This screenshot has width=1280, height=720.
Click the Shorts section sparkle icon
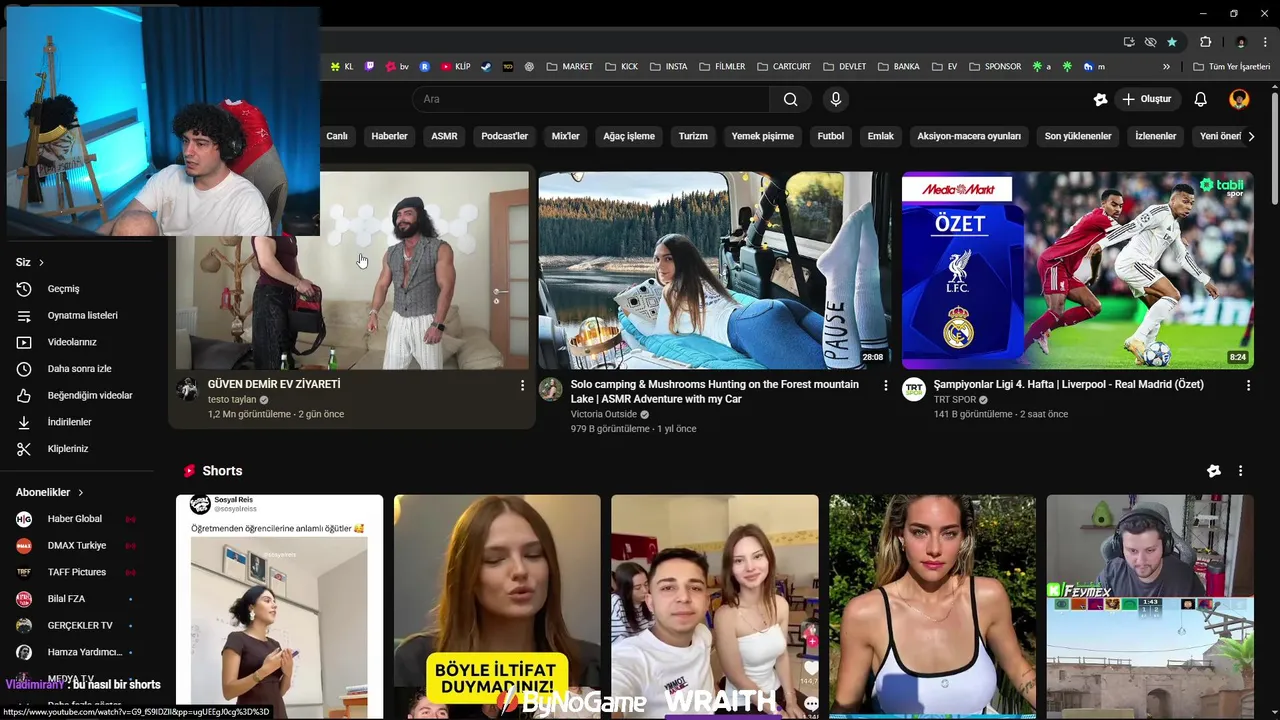(1214, 471)
